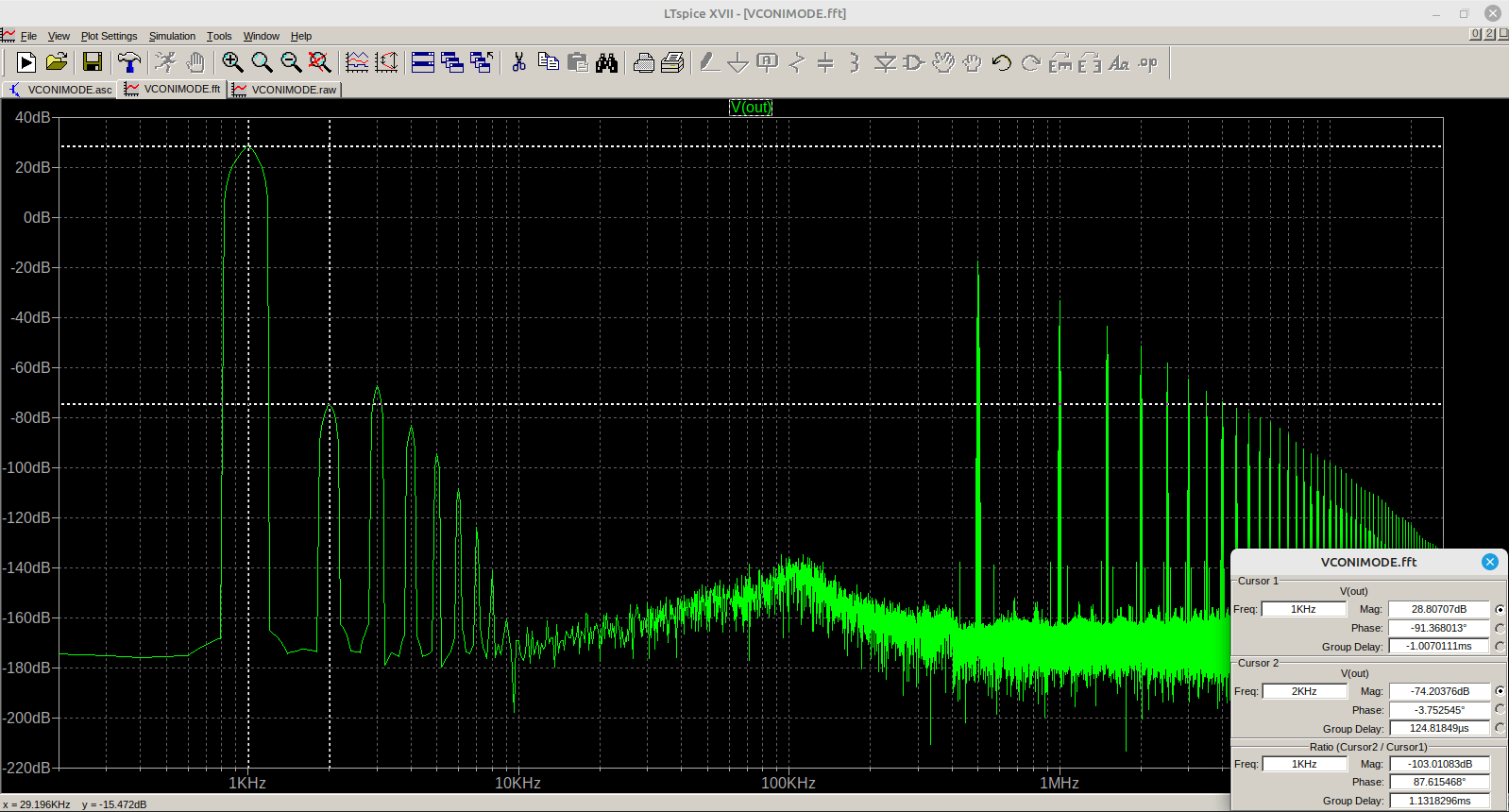The height and width of the screenshot is (812, 1509).
Task: Open the Simulation menu
Action: tap(172, 36)
